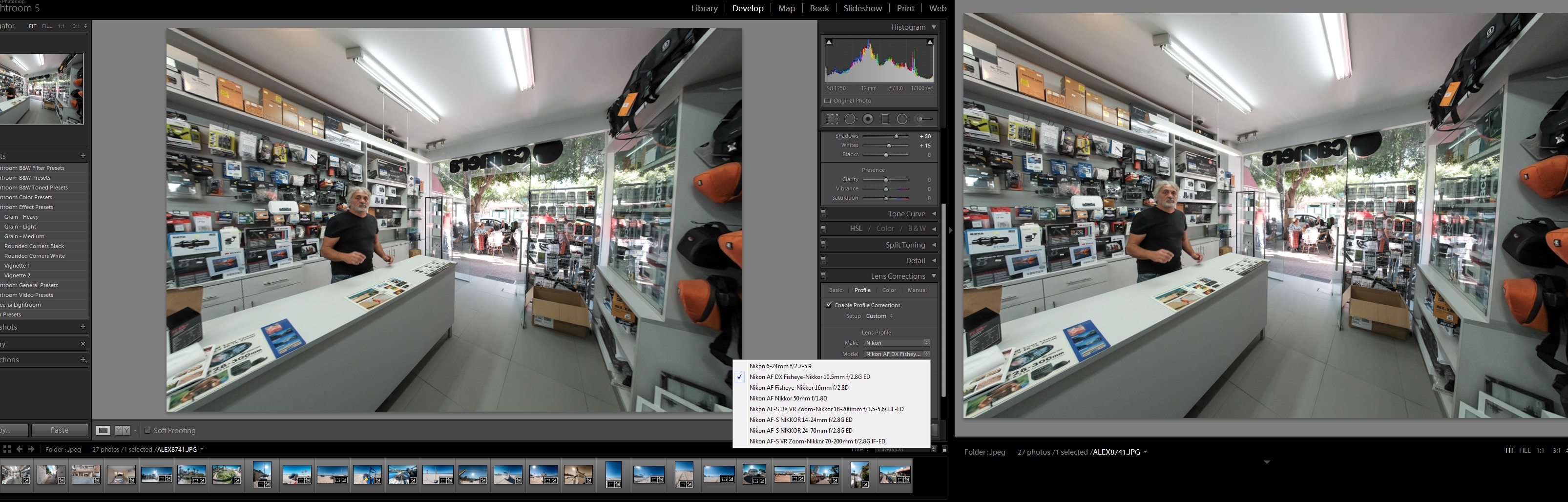This screenshot has height=502, width=1568.
Task: Toggle Original Photo checkbox
Action: click(827, 101)
